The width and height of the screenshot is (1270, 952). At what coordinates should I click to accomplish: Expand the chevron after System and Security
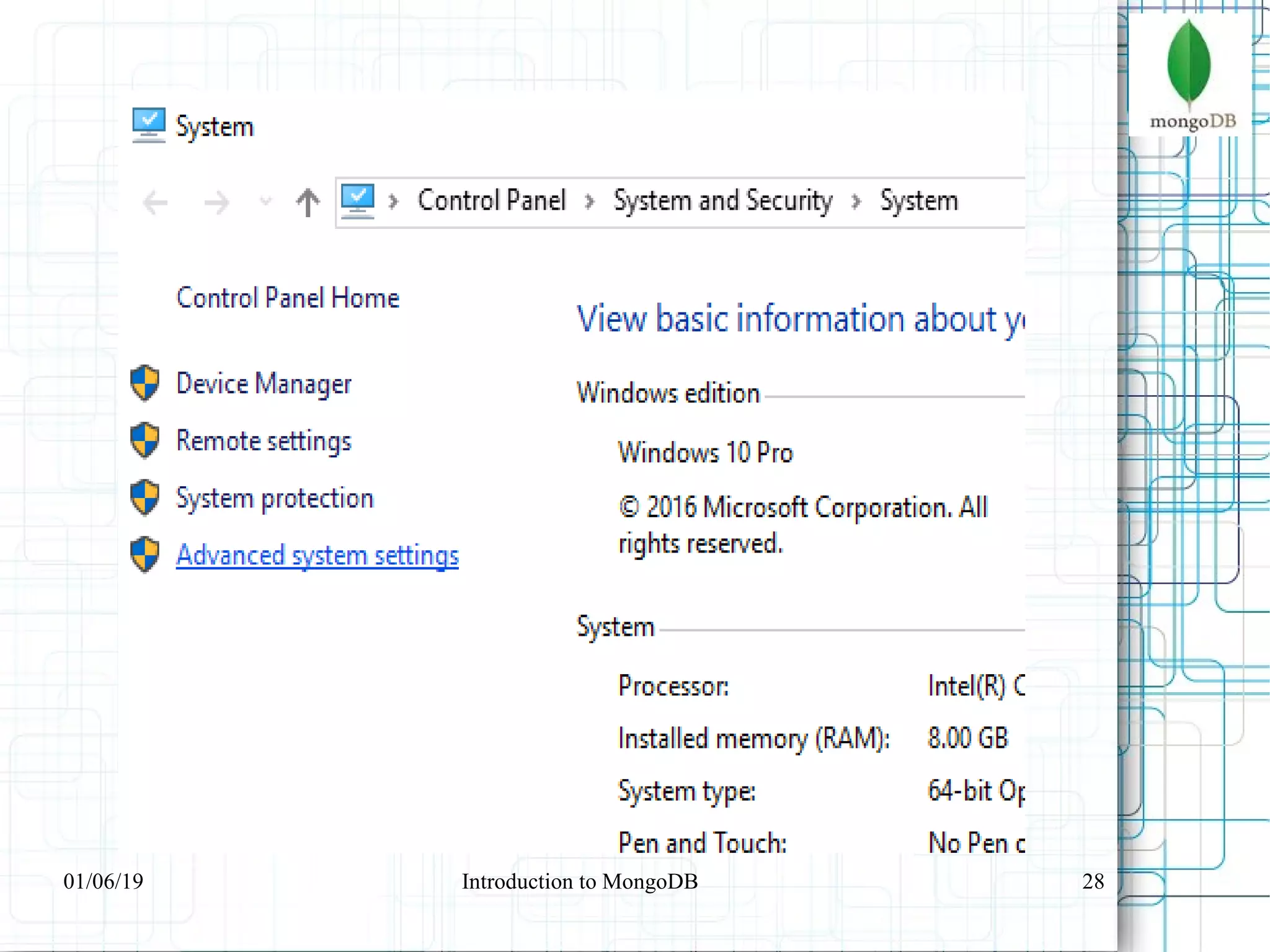856,201
